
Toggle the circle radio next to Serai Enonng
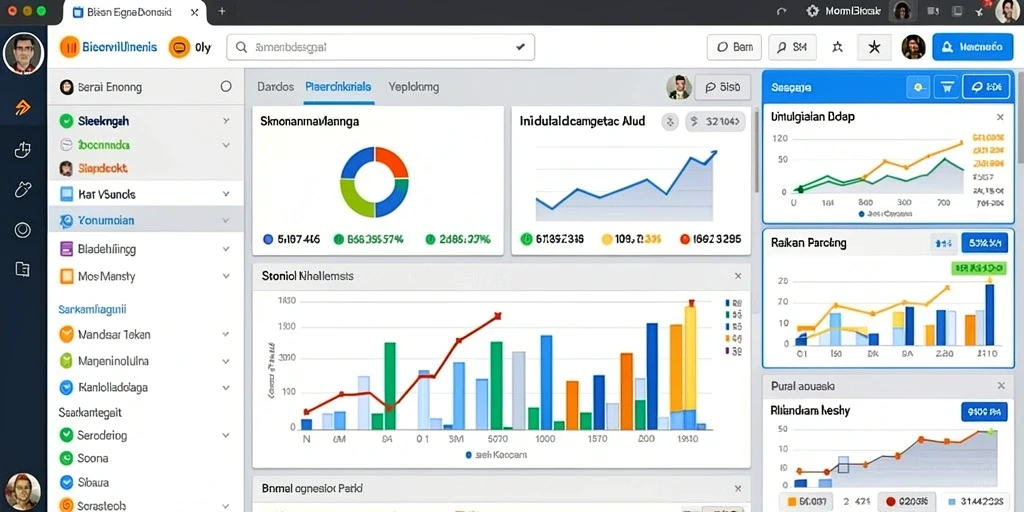click(x=226, y=86)
